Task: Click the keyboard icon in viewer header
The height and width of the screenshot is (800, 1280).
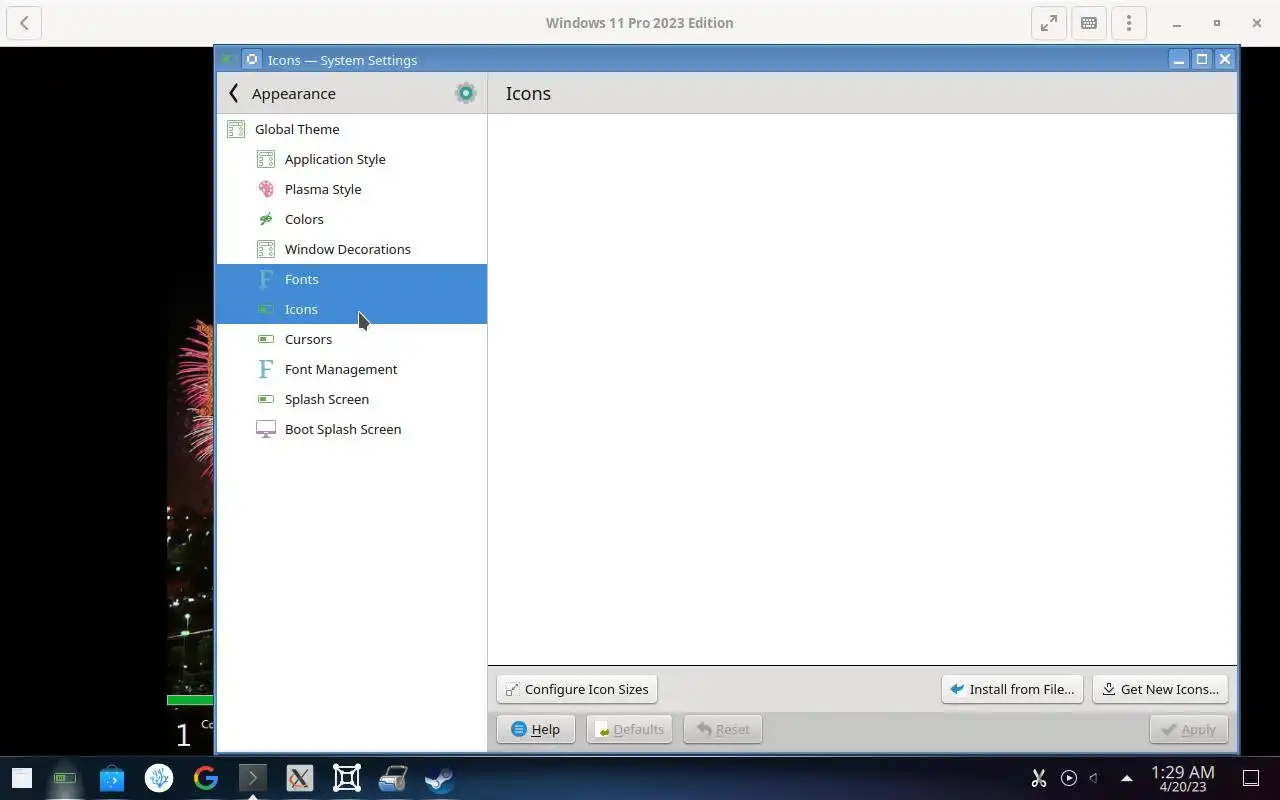Action: [x=1089, y=23]
